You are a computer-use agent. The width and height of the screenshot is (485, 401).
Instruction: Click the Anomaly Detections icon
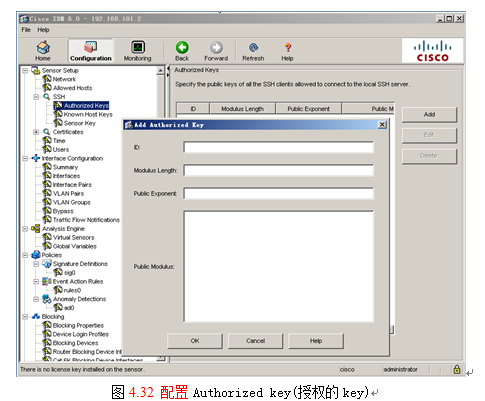(x=47, y=299)
